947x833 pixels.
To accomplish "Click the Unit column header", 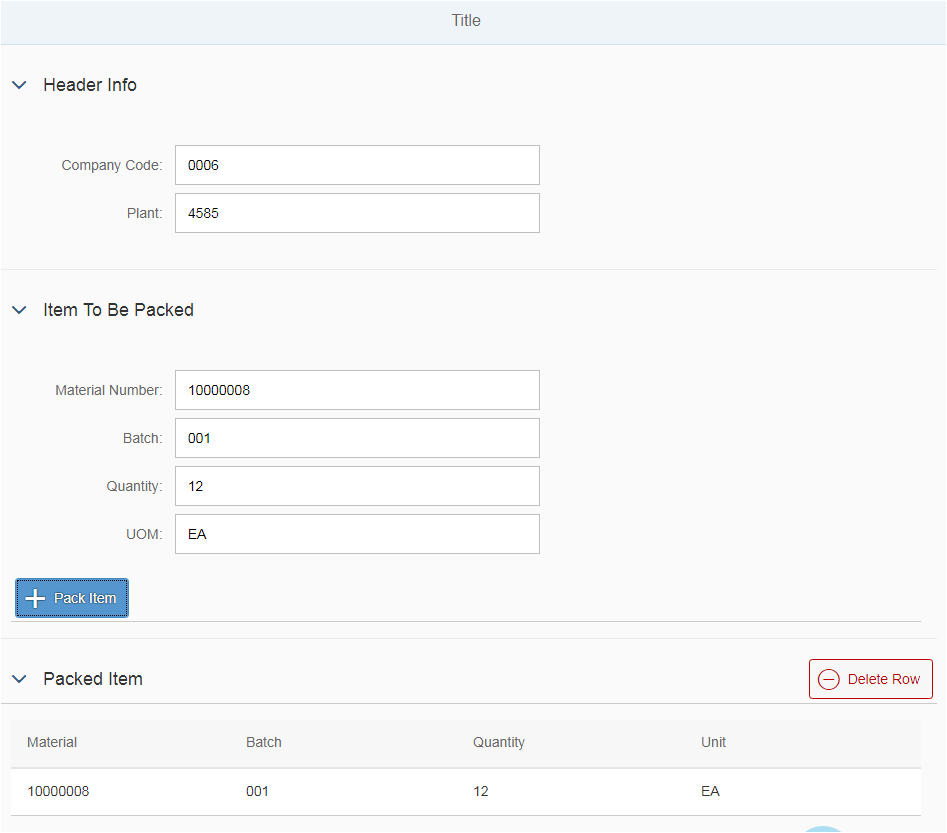I will pyautogui.click(x=713, y=742).
